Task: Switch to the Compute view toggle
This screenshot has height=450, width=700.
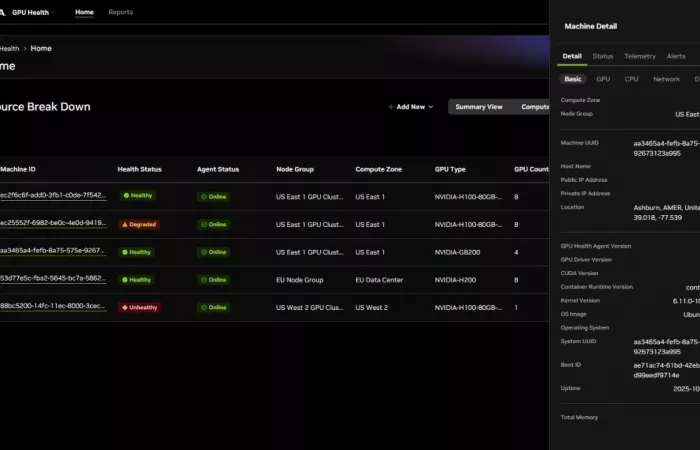Action: click(535, 107)
